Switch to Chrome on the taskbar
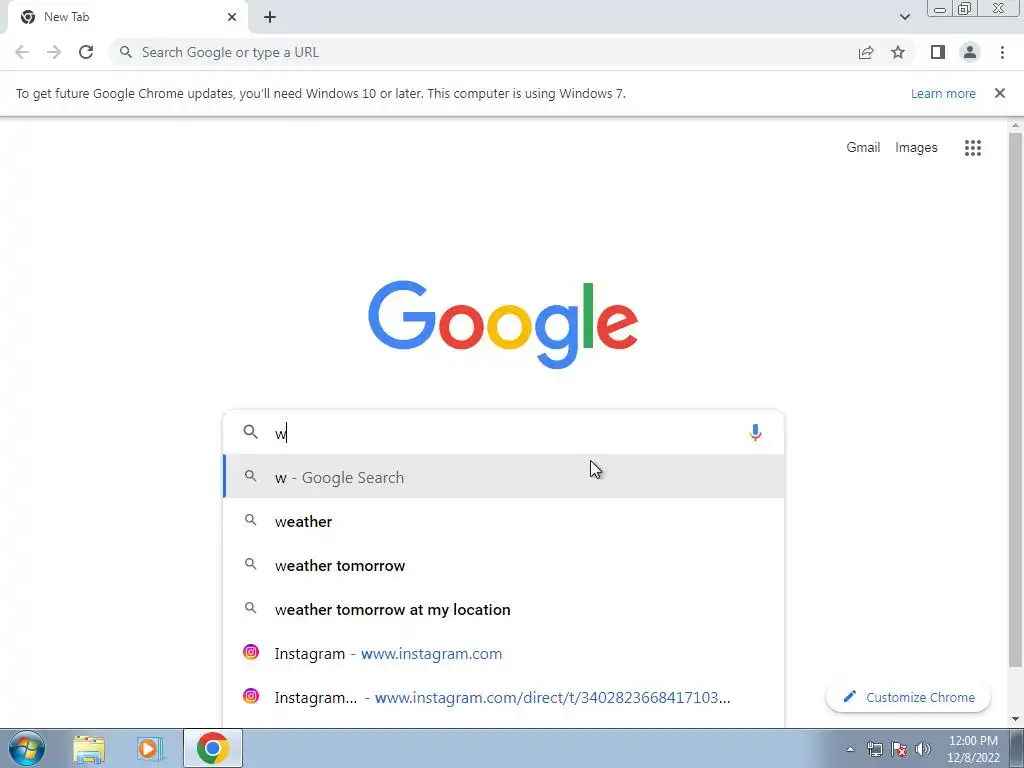The height and width of the screenshot is (768, 1024). pos(212,748)
